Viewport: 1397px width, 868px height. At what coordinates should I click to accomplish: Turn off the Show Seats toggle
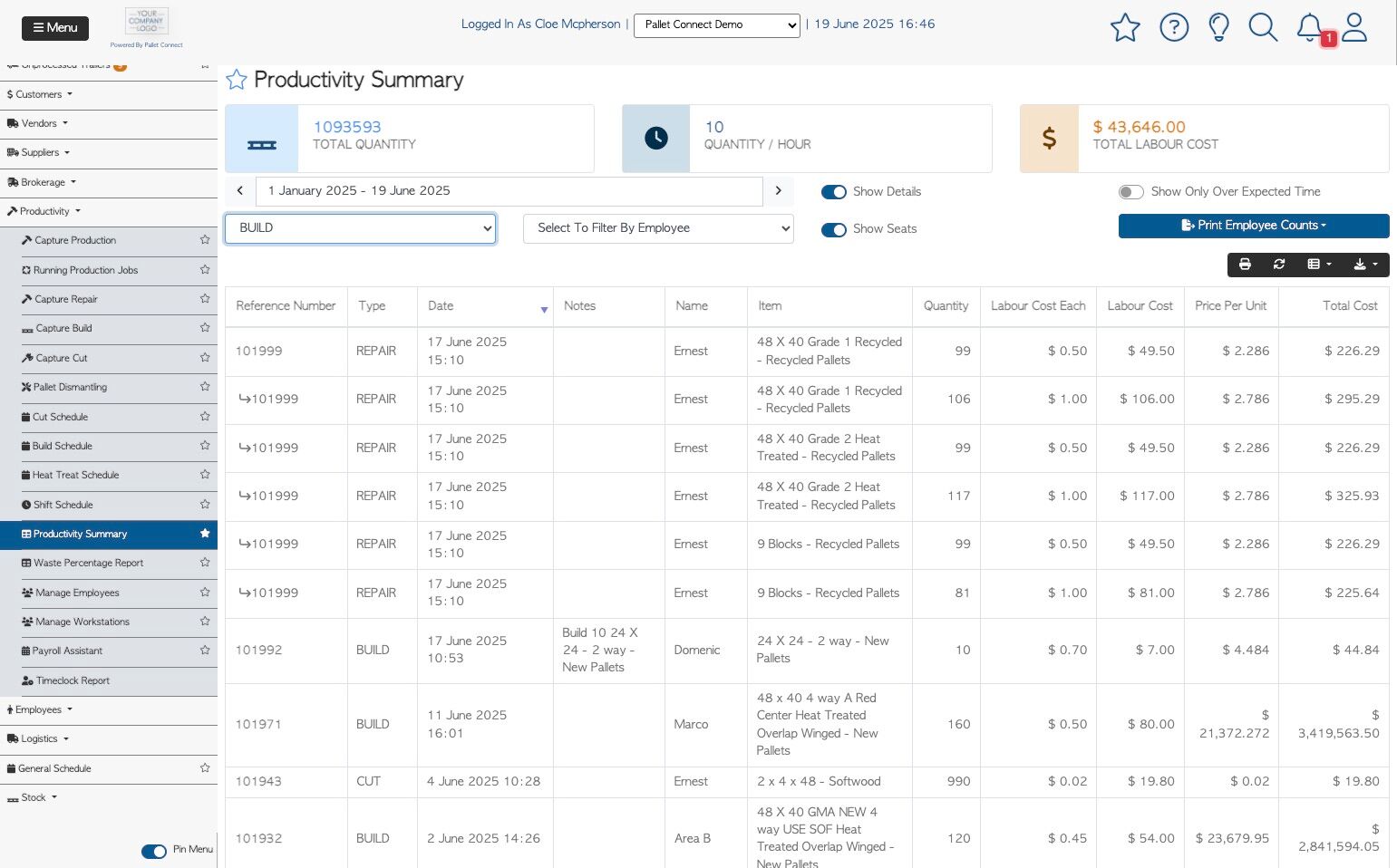[x=833, y=229]
